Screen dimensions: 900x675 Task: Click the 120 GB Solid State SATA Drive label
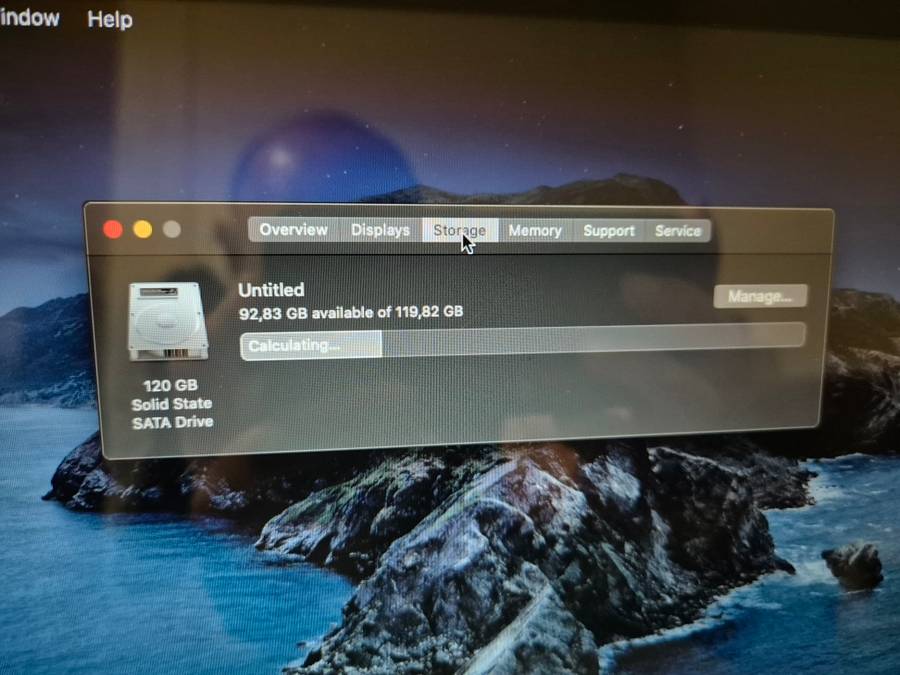pyautogui.click(x=171, y=403)
